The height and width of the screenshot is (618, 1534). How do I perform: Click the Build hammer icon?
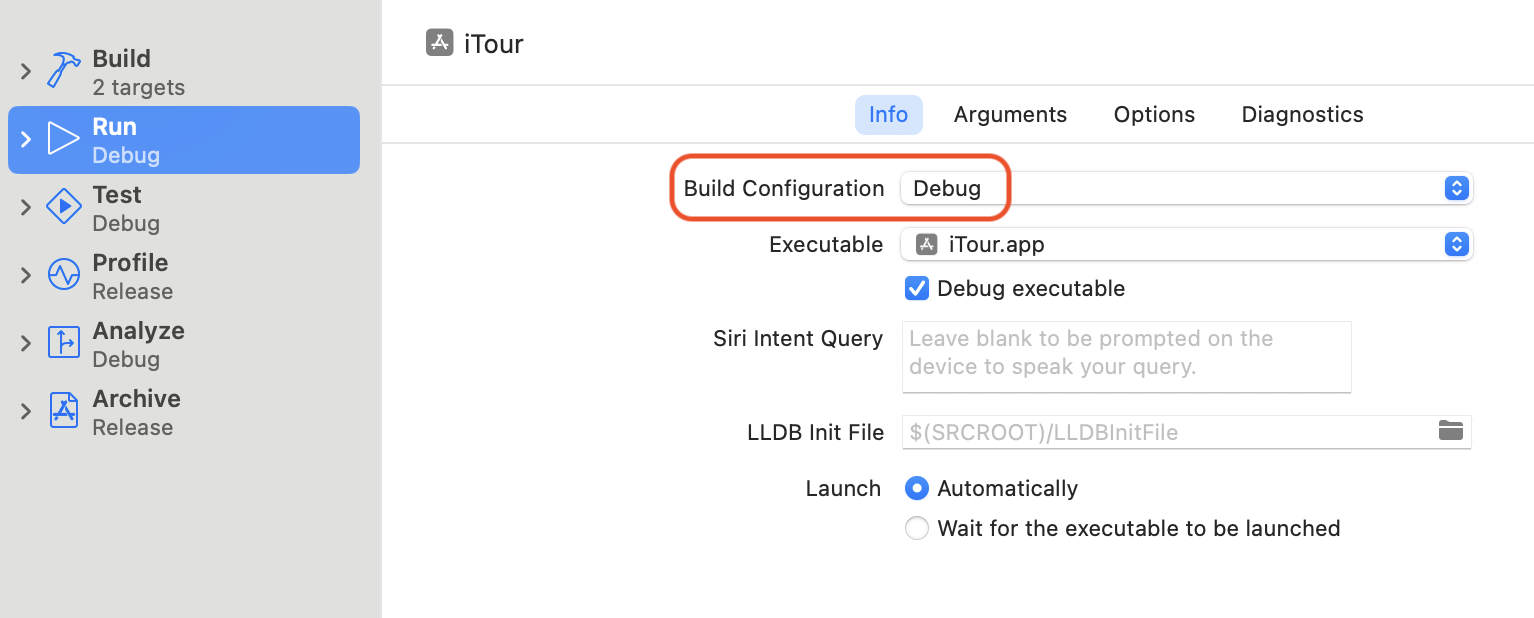coord(64,72)
